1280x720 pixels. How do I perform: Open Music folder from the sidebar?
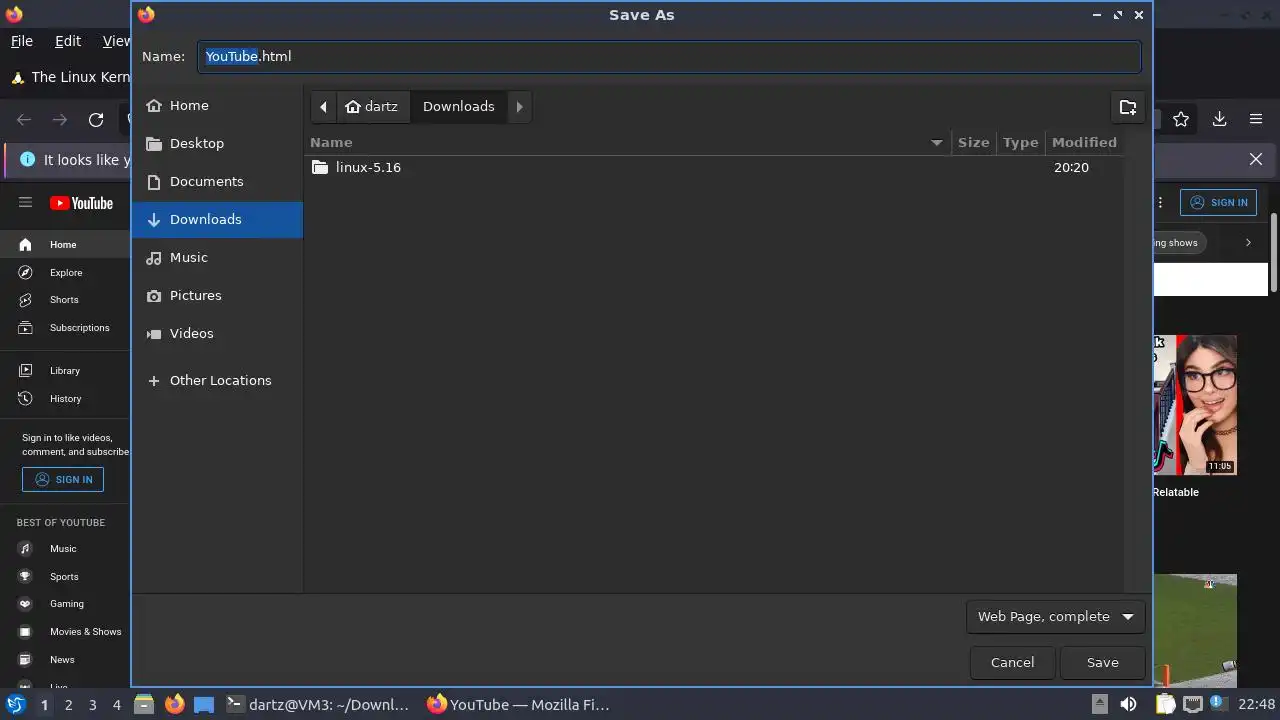point(217,257)
